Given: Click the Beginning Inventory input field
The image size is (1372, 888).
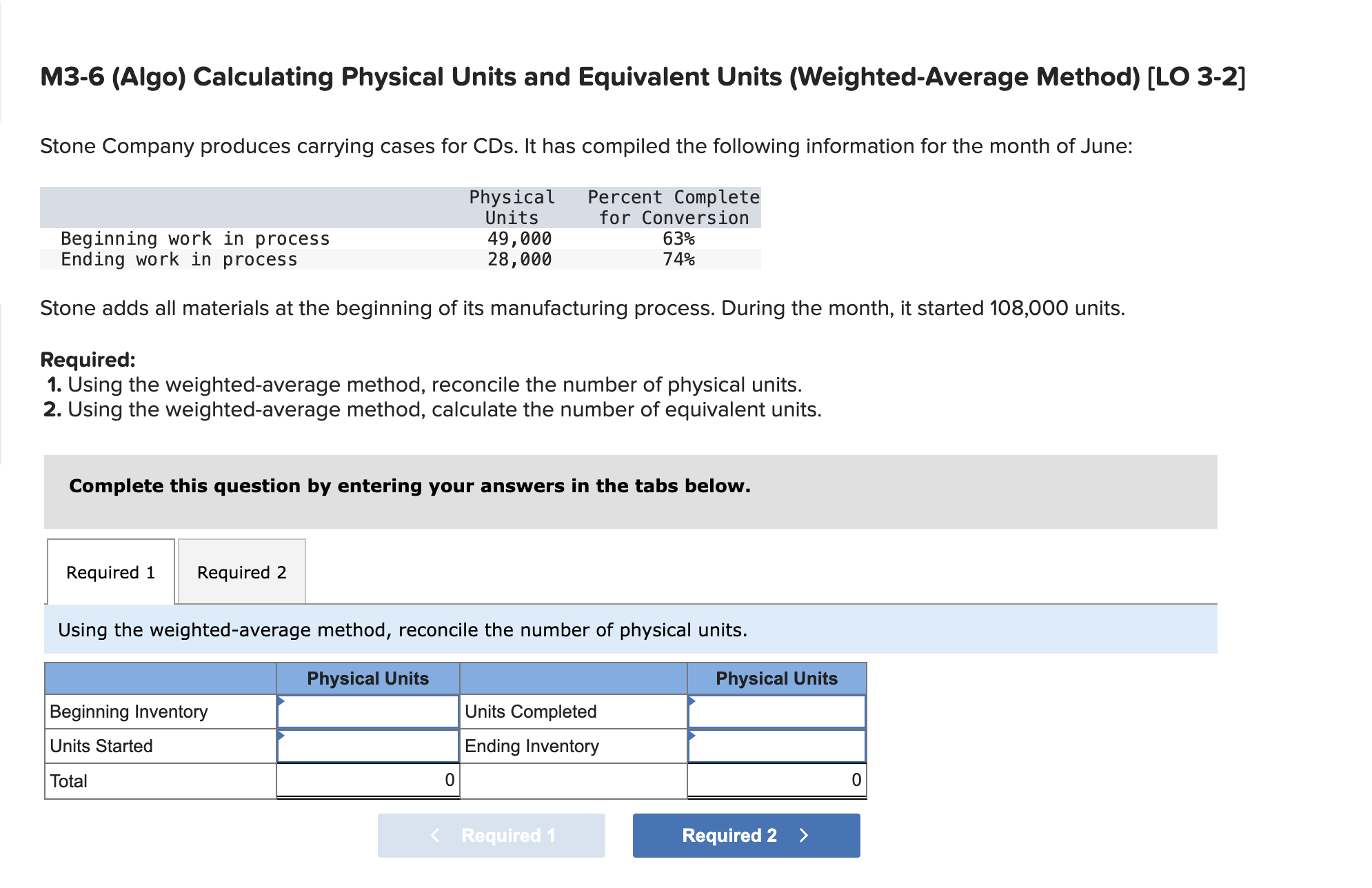Looking at the screenshot, I should click(x=367, y=711).
